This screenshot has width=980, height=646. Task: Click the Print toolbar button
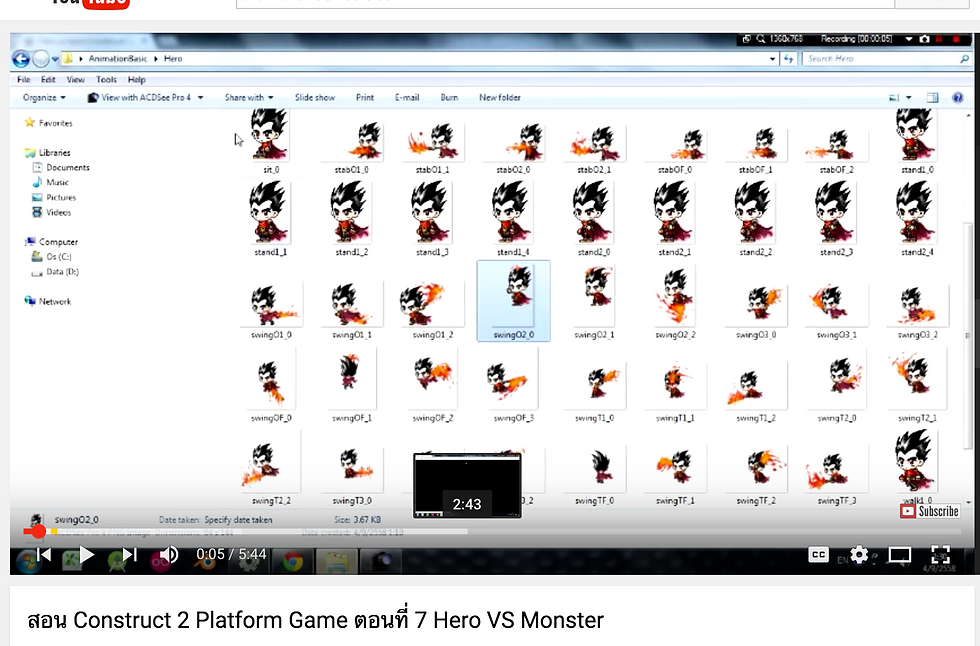pos(364,97)
